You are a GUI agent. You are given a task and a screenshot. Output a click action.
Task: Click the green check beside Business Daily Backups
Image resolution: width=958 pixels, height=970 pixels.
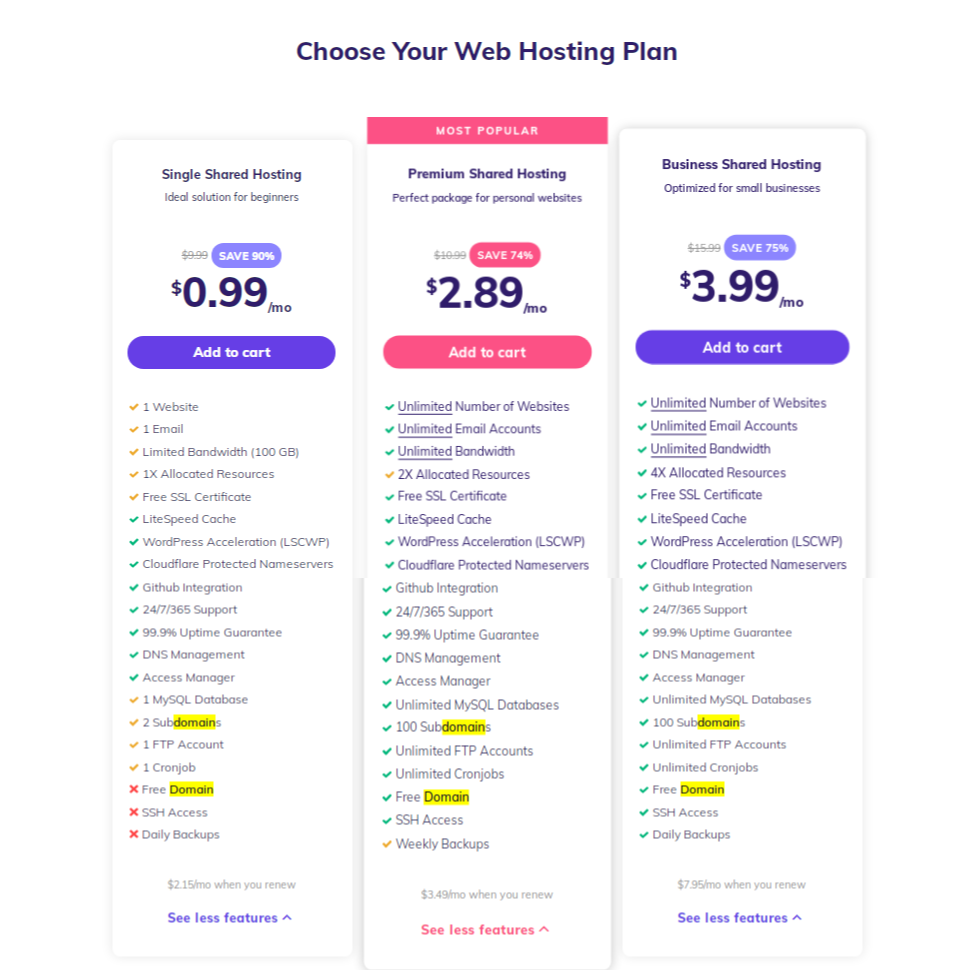tap(644, 834)
